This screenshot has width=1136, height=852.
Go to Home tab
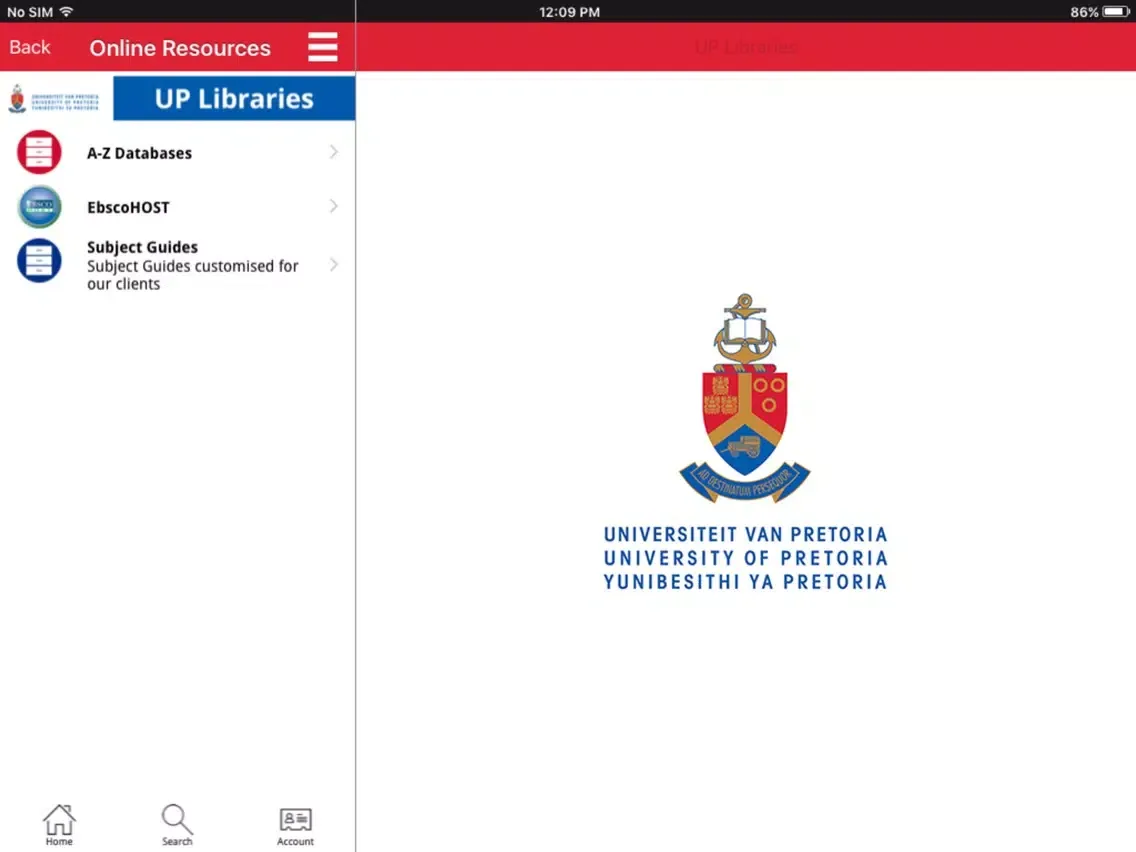click(x=59, y=824)
